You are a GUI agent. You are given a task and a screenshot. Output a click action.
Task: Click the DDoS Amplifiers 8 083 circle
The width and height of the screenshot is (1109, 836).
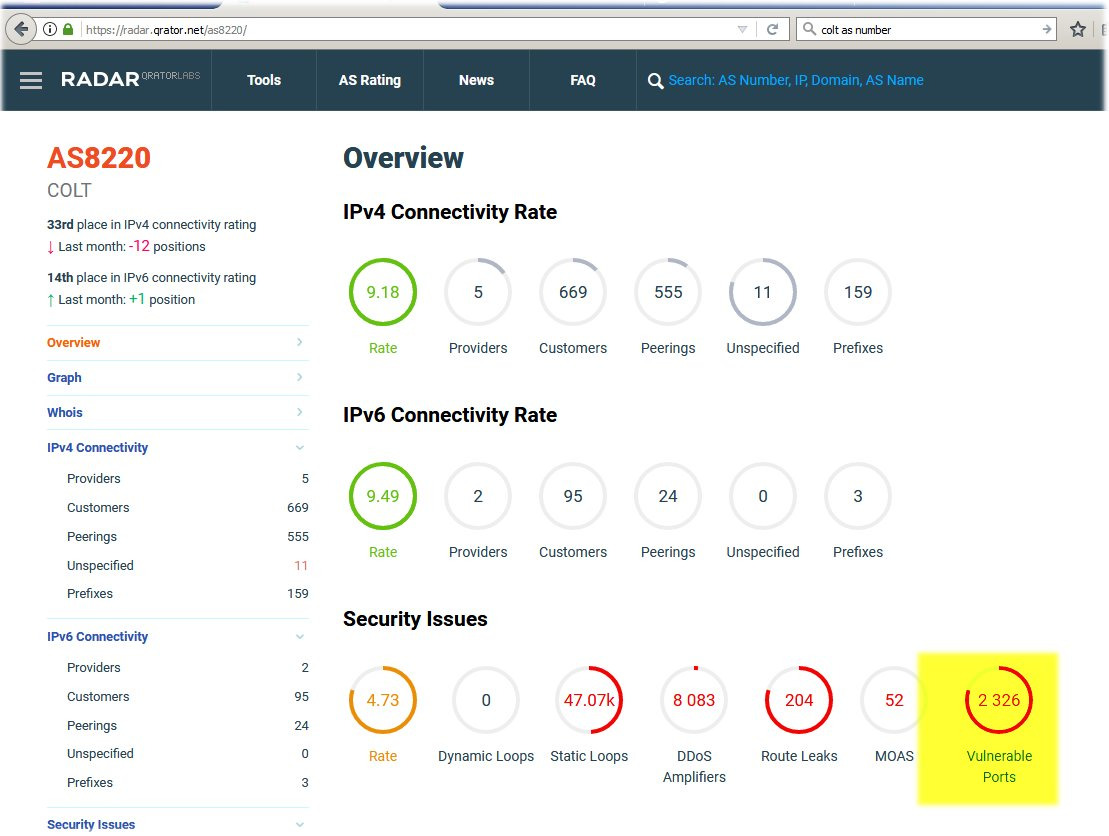694,700
